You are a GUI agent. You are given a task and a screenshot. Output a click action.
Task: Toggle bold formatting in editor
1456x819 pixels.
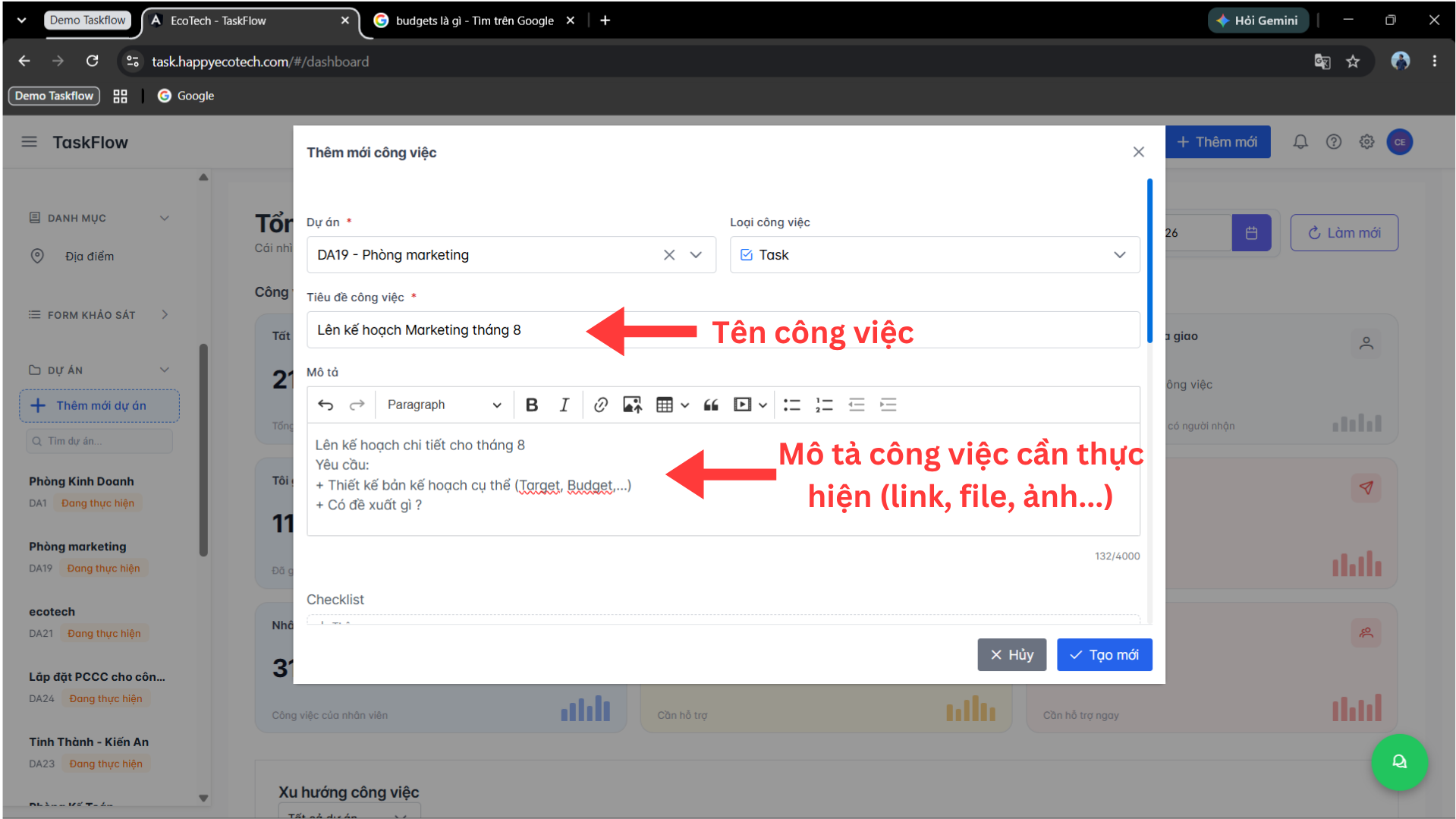(532, 405)
